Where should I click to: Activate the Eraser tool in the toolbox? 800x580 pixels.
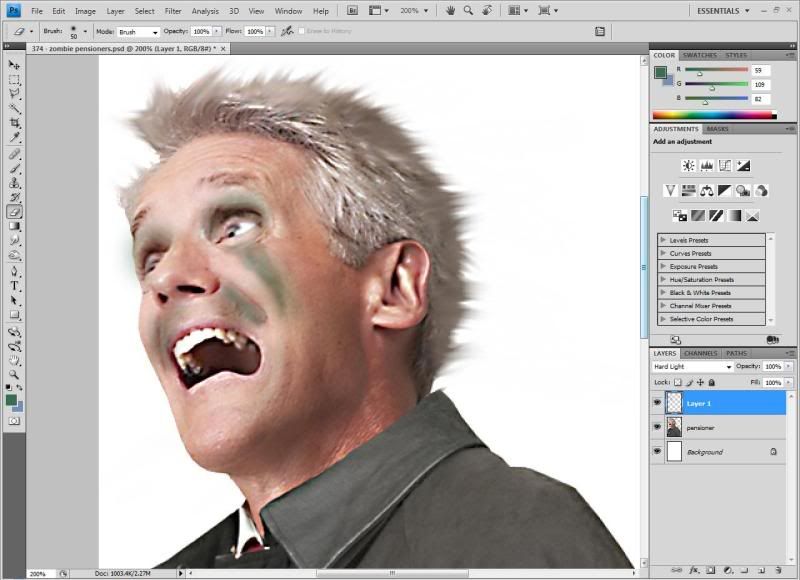click(14, 212)
